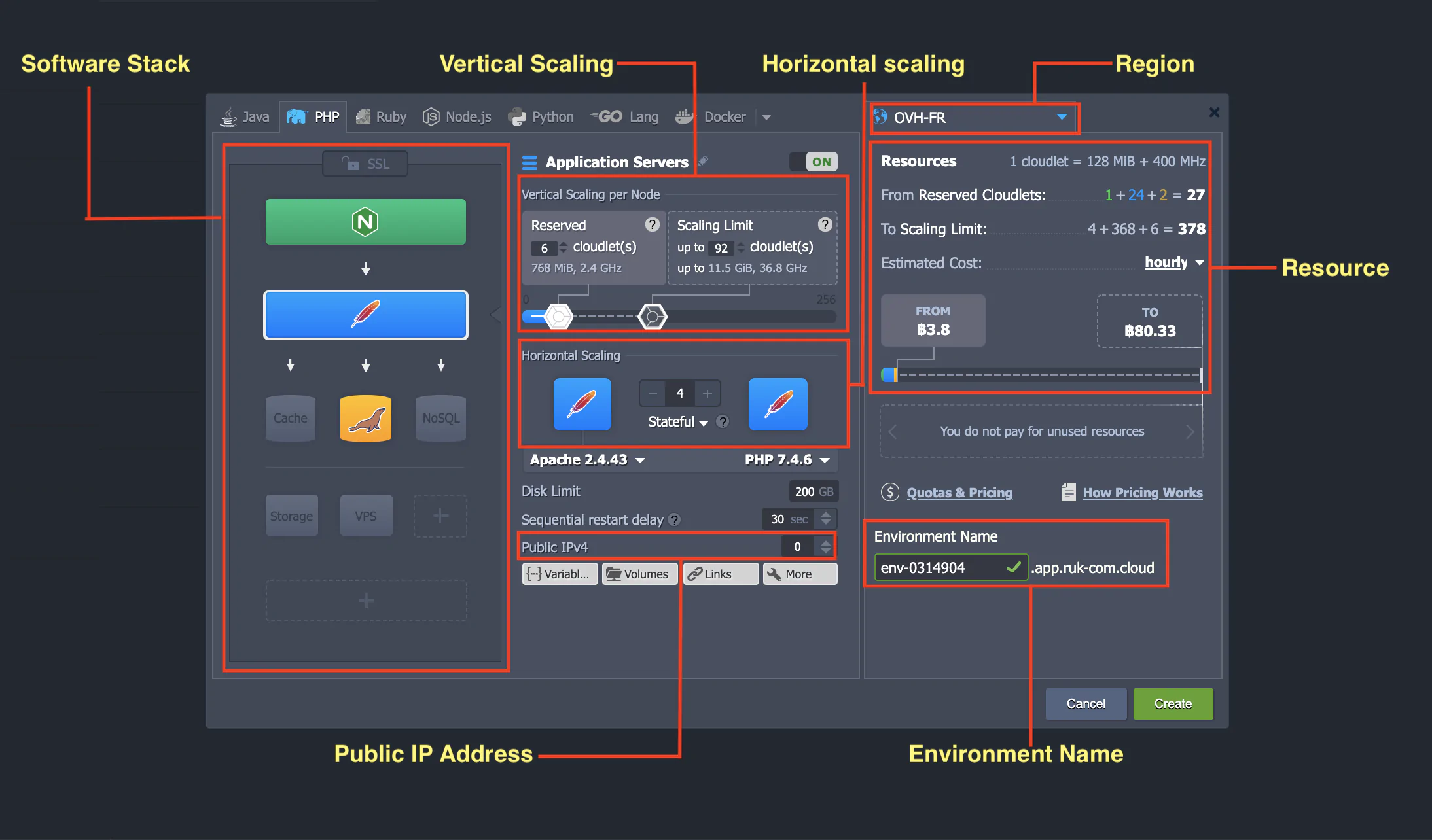Select the MariaDB database node

click(366, 418)
